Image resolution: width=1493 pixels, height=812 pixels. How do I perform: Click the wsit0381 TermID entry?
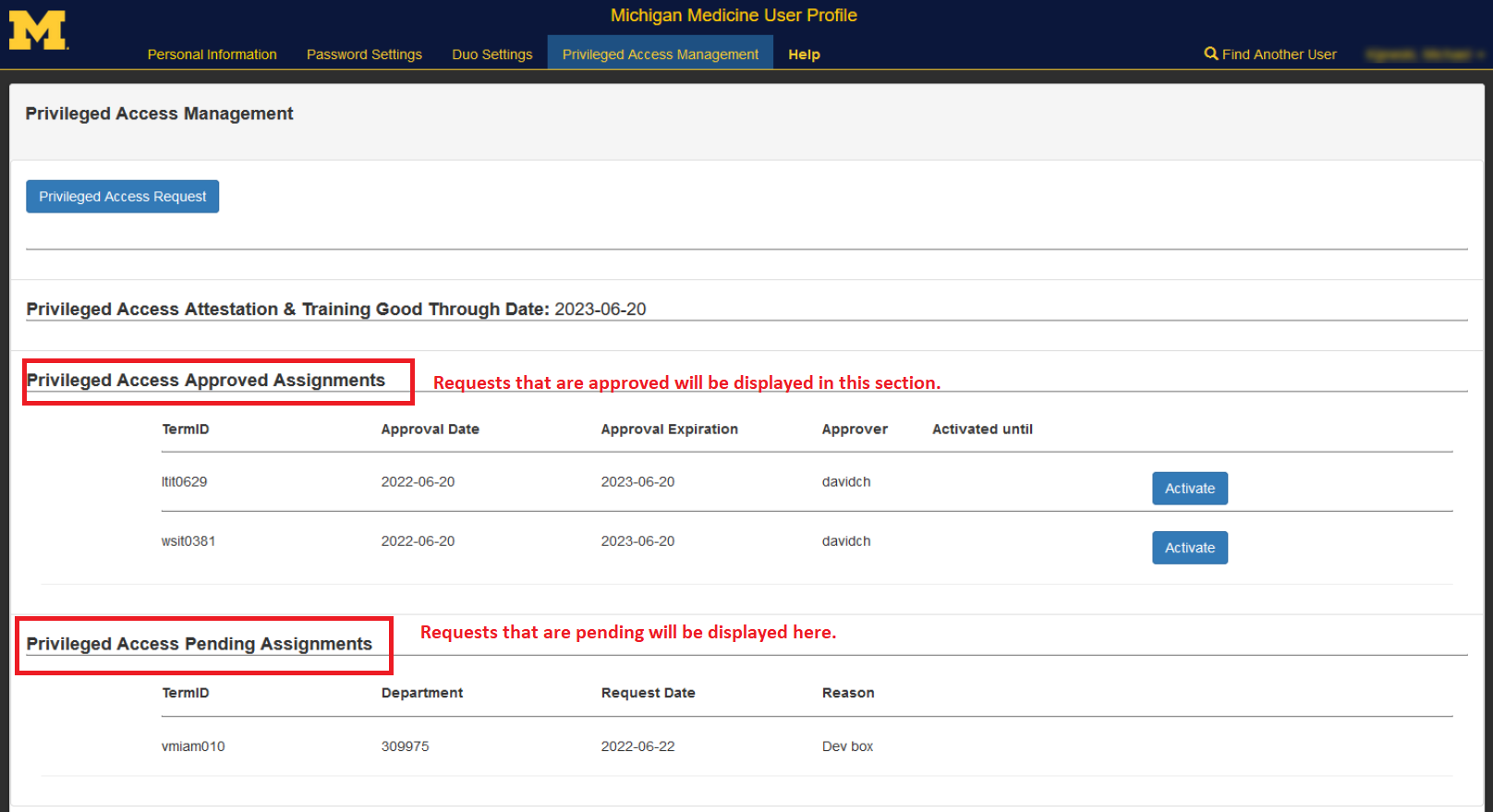(x=188, y=541)
